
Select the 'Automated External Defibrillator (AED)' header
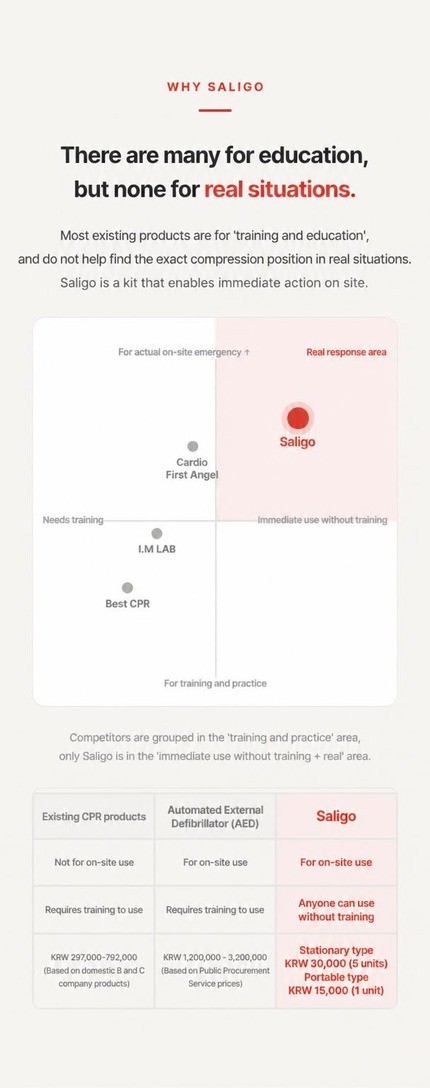215,816
